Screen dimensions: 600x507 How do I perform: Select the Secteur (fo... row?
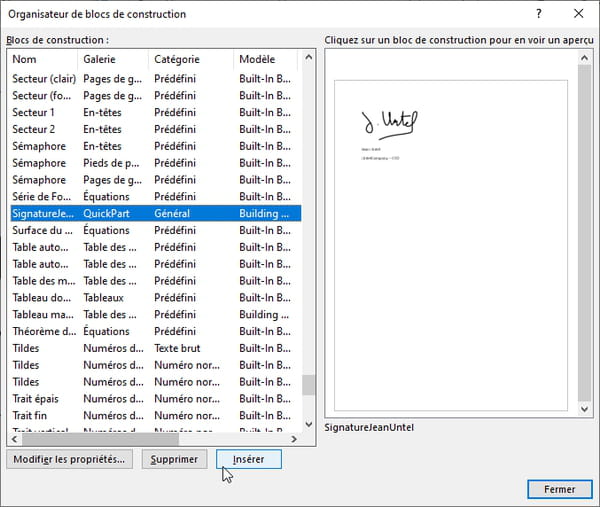[156, 96]
